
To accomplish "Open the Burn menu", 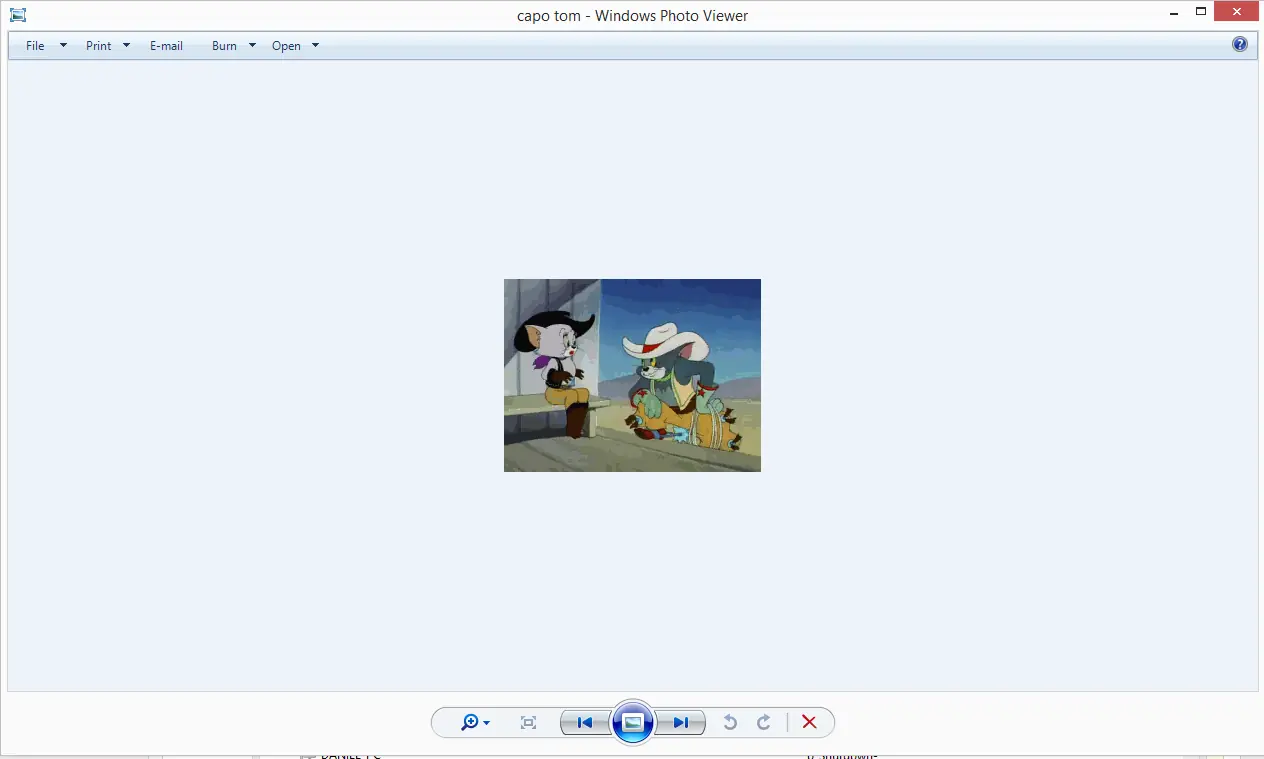I will [x=224, y=46].
